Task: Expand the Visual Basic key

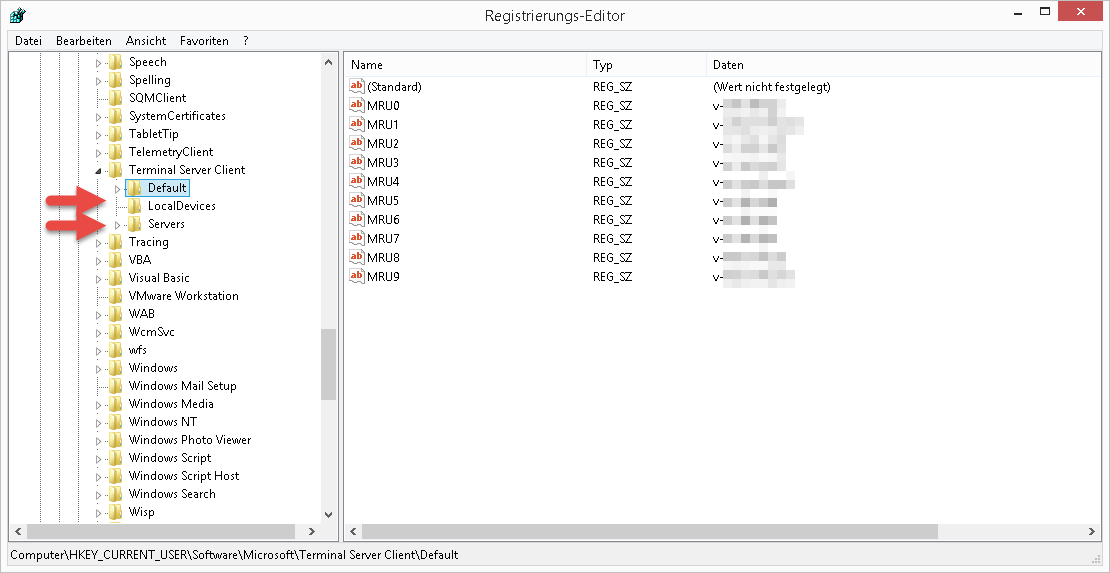Action: coord(98,278)
